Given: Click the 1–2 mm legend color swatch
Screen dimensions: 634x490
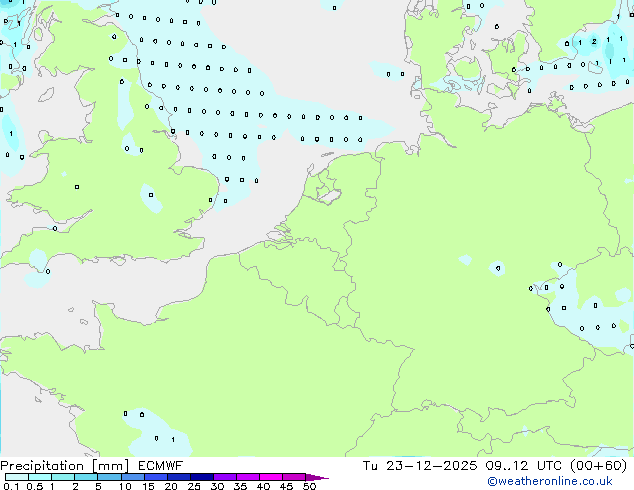Looking at the screenshot, I should pyautogui.click(x=63, y=477).
